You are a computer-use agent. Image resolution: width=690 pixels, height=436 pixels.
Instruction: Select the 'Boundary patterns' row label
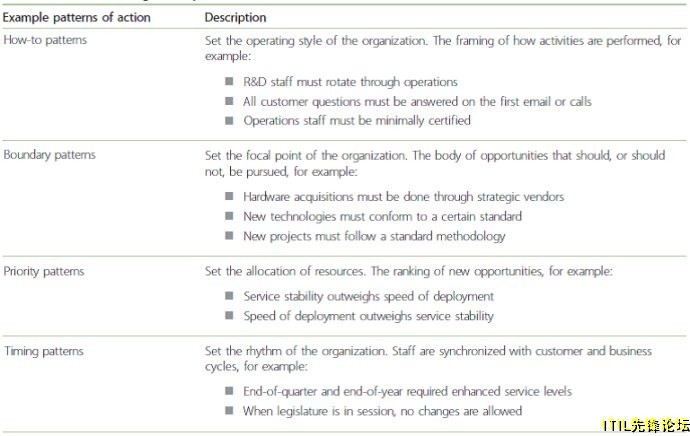coord(49,155)
